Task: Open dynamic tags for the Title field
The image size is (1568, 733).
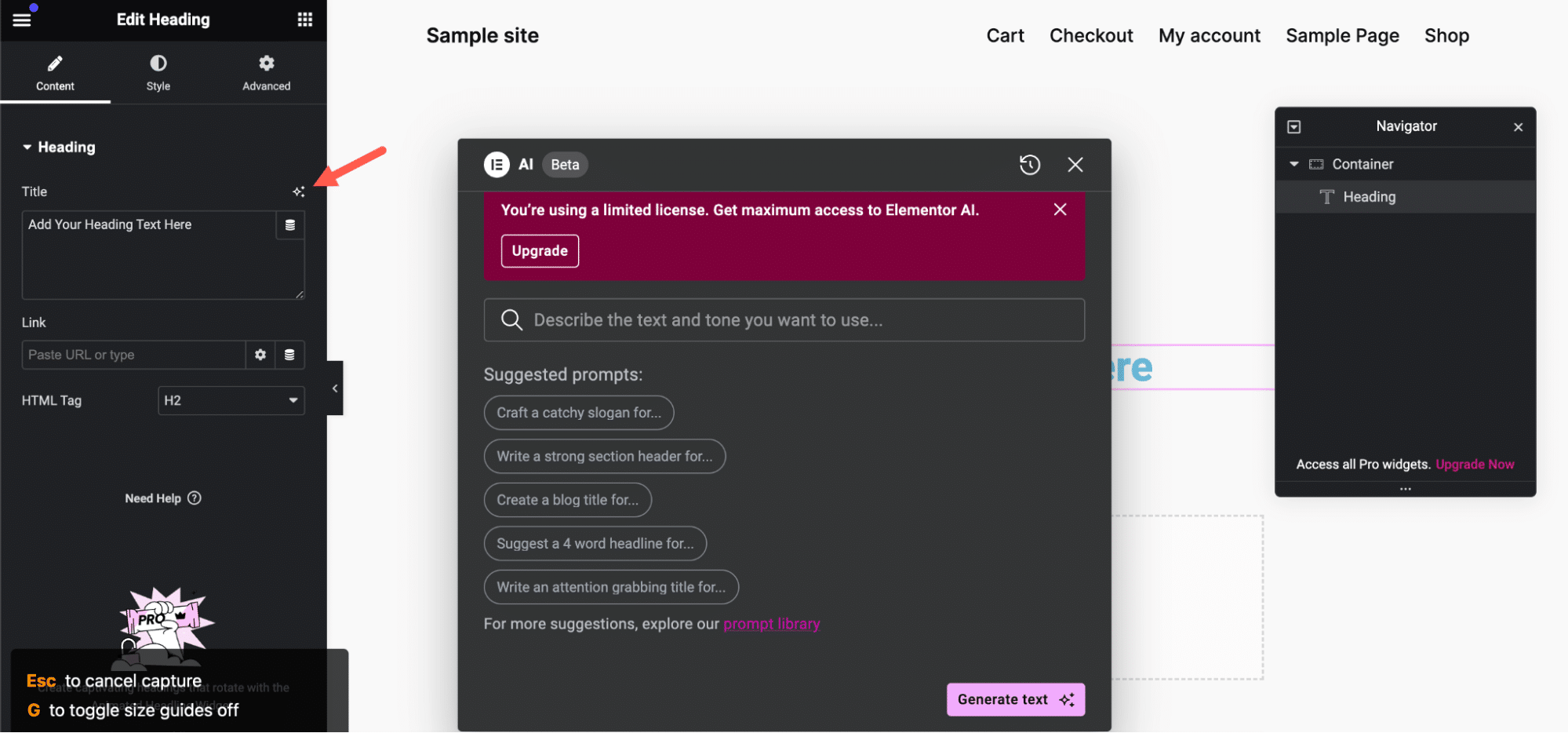Action: tap(289, 225)
